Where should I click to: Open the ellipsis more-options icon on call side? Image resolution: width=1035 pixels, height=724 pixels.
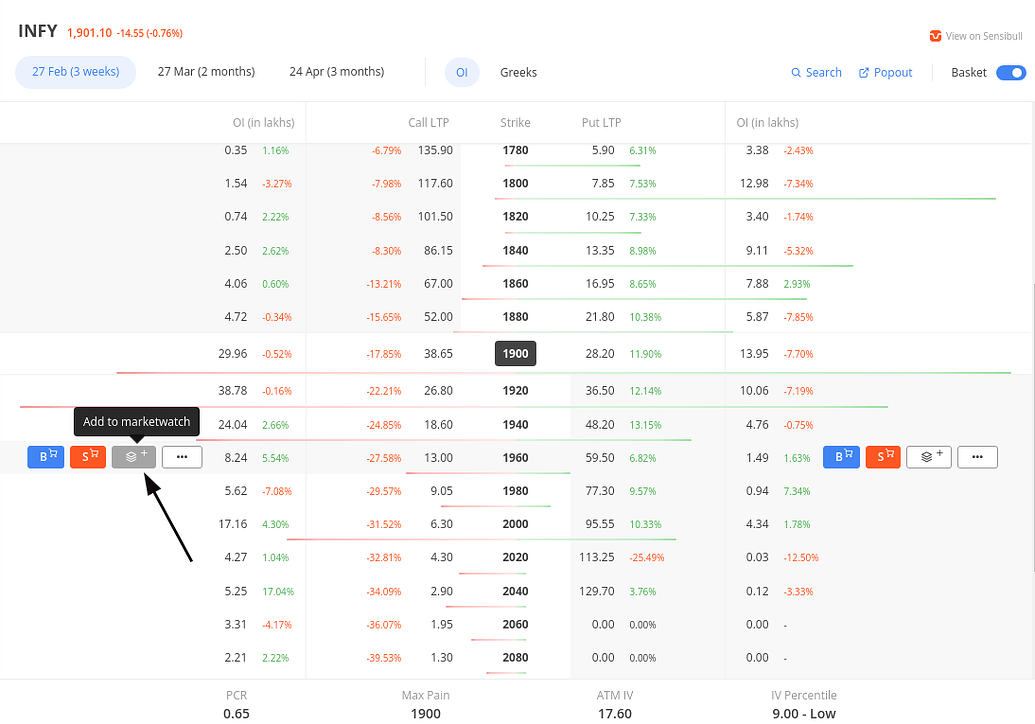[181, 456]
